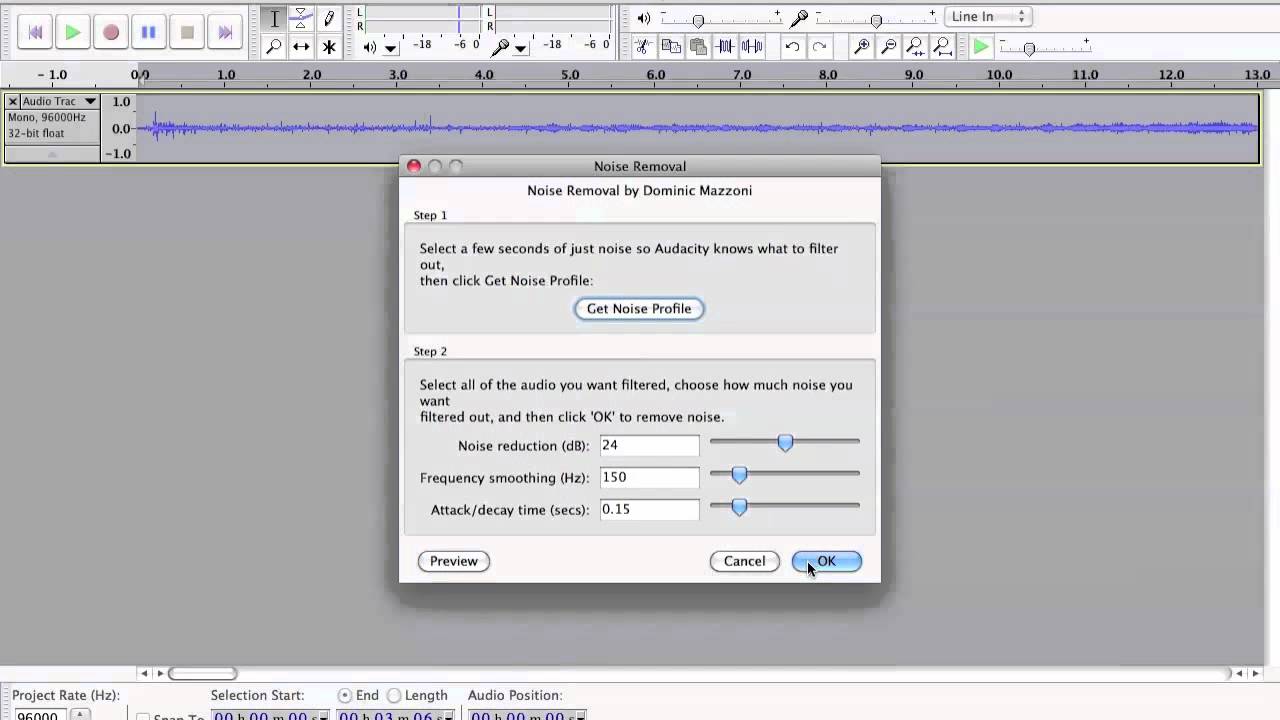
Task: Close the Noise Removal dialog window
Action: [x=414, y=166]
